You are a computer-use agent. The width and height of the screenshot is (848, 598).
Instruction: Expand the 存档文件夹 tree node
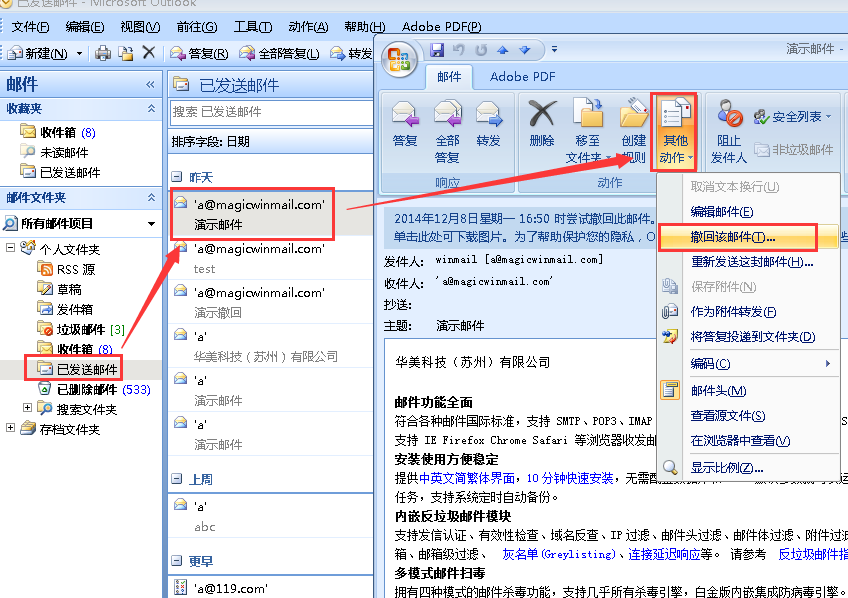11,429
